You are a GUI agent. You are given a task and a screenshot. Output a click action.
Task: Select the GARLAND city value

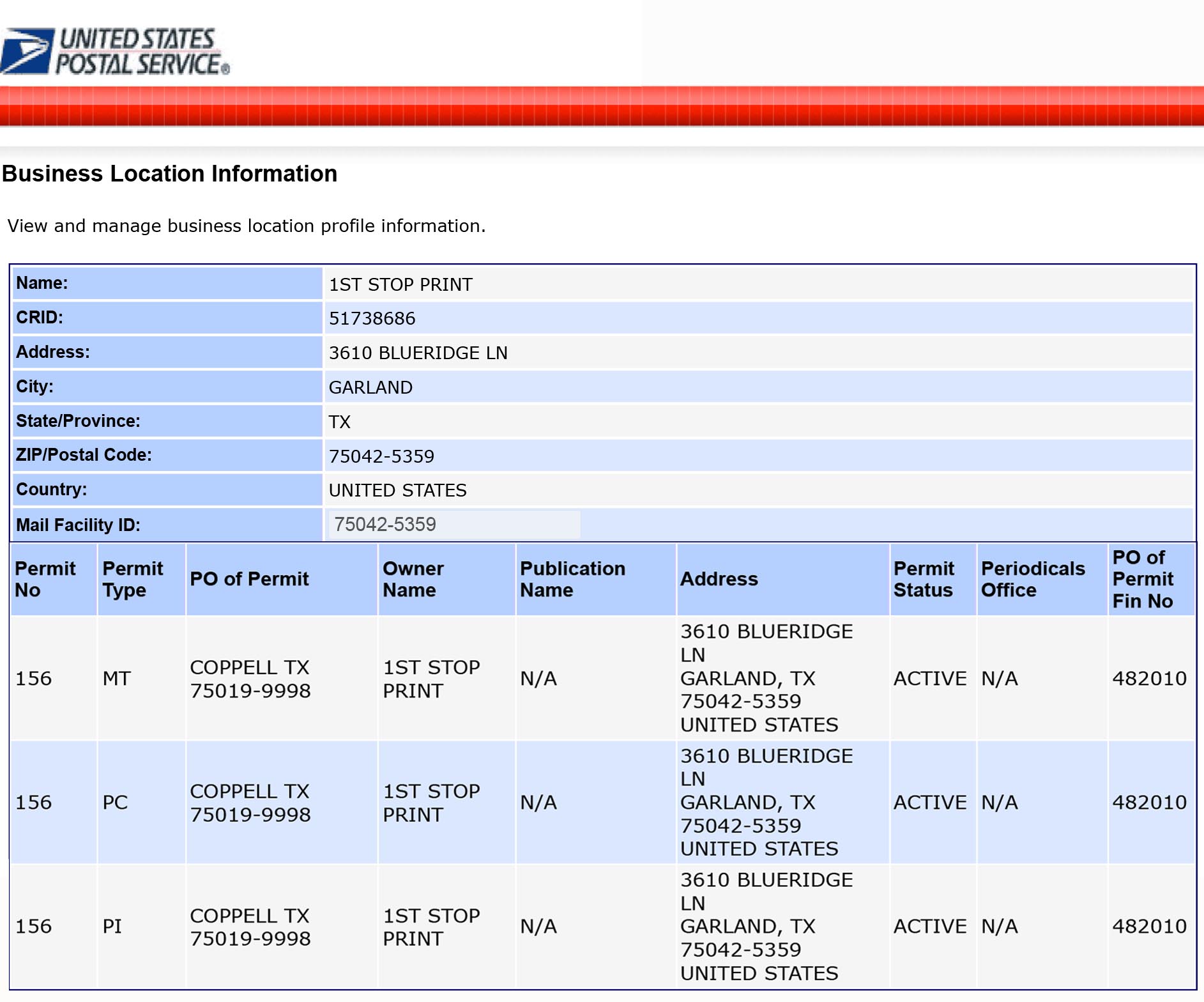(x=370, y=387)
